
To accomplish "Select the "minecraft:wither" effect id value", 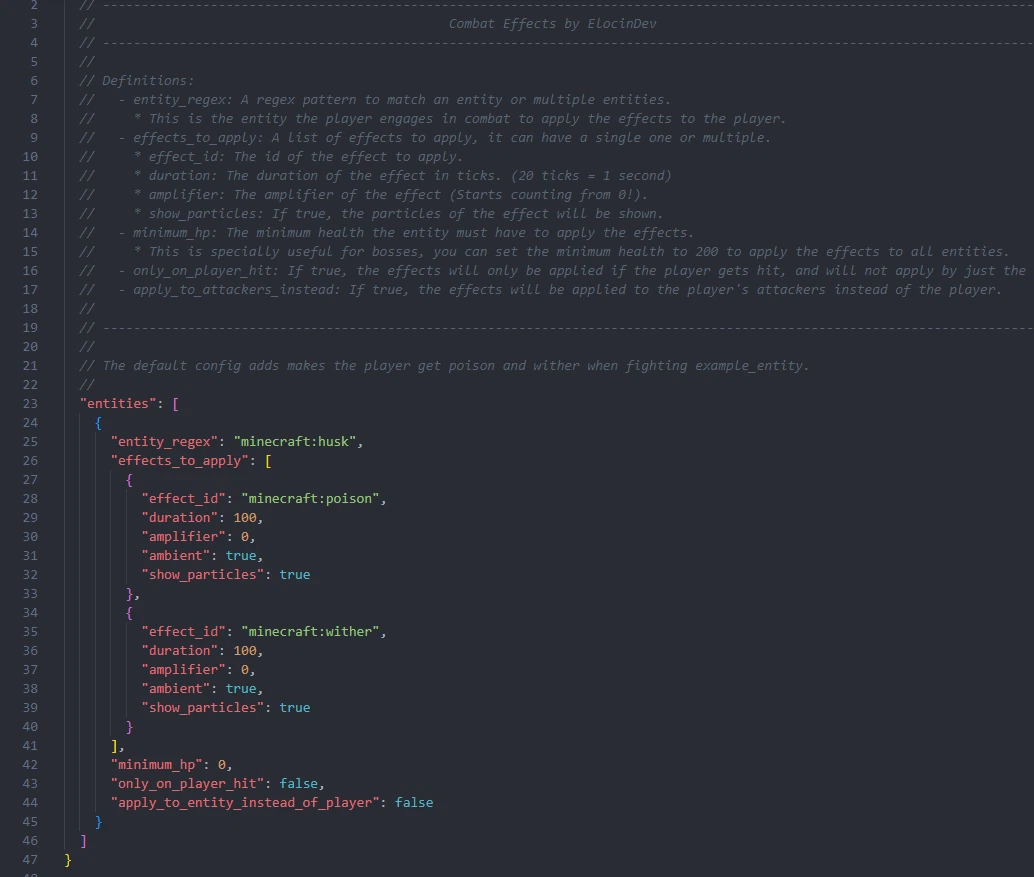I will tap(310, 632).
